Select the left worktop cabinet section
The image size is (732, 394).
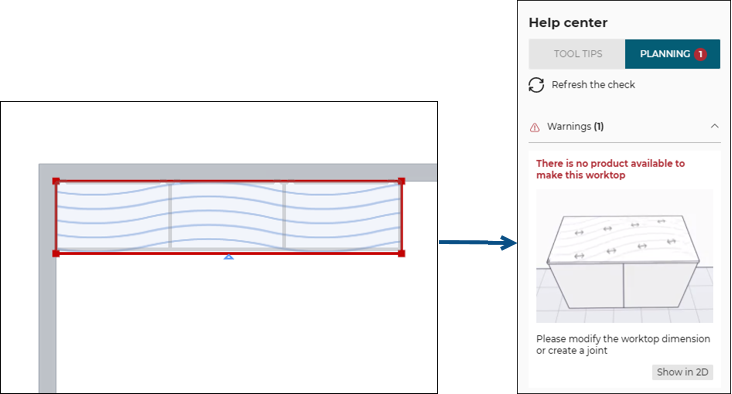coord(113,216)
